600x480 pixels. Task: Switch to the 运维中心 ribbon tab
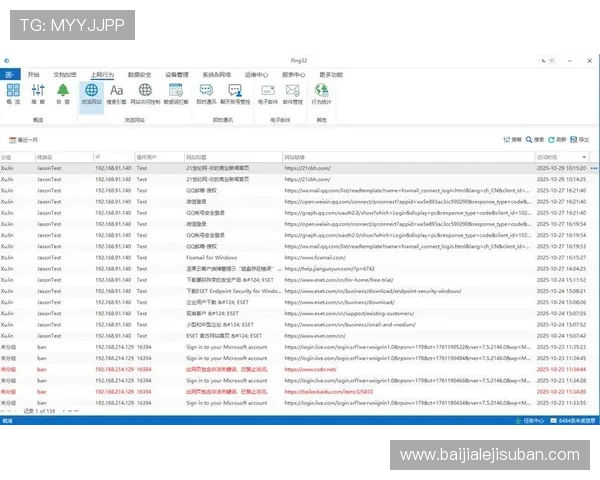click(256, 75)
